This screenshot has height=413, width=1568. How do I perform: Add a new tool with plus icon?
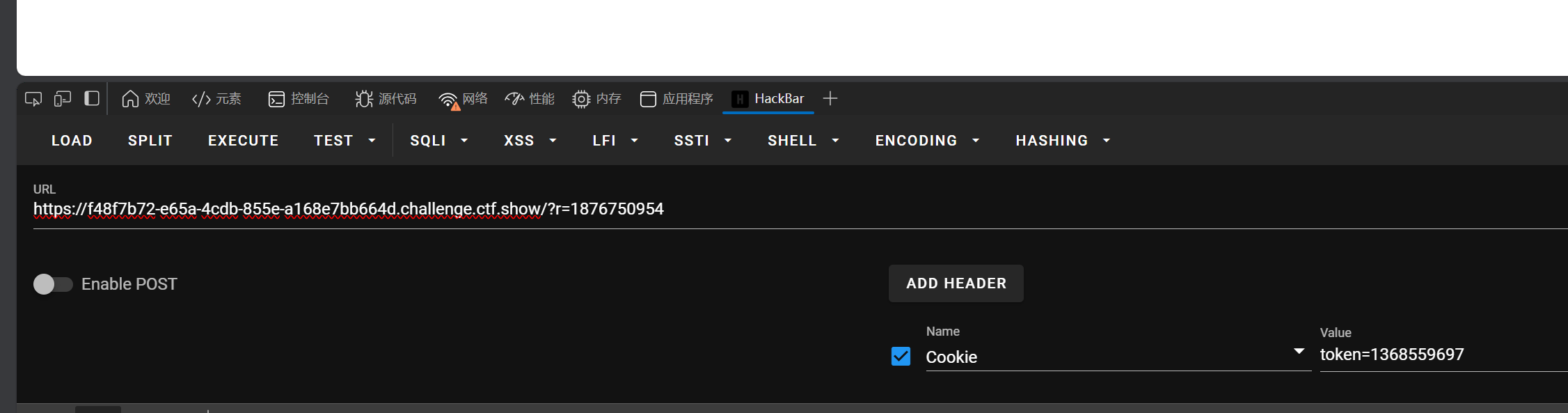pos(830,99)
